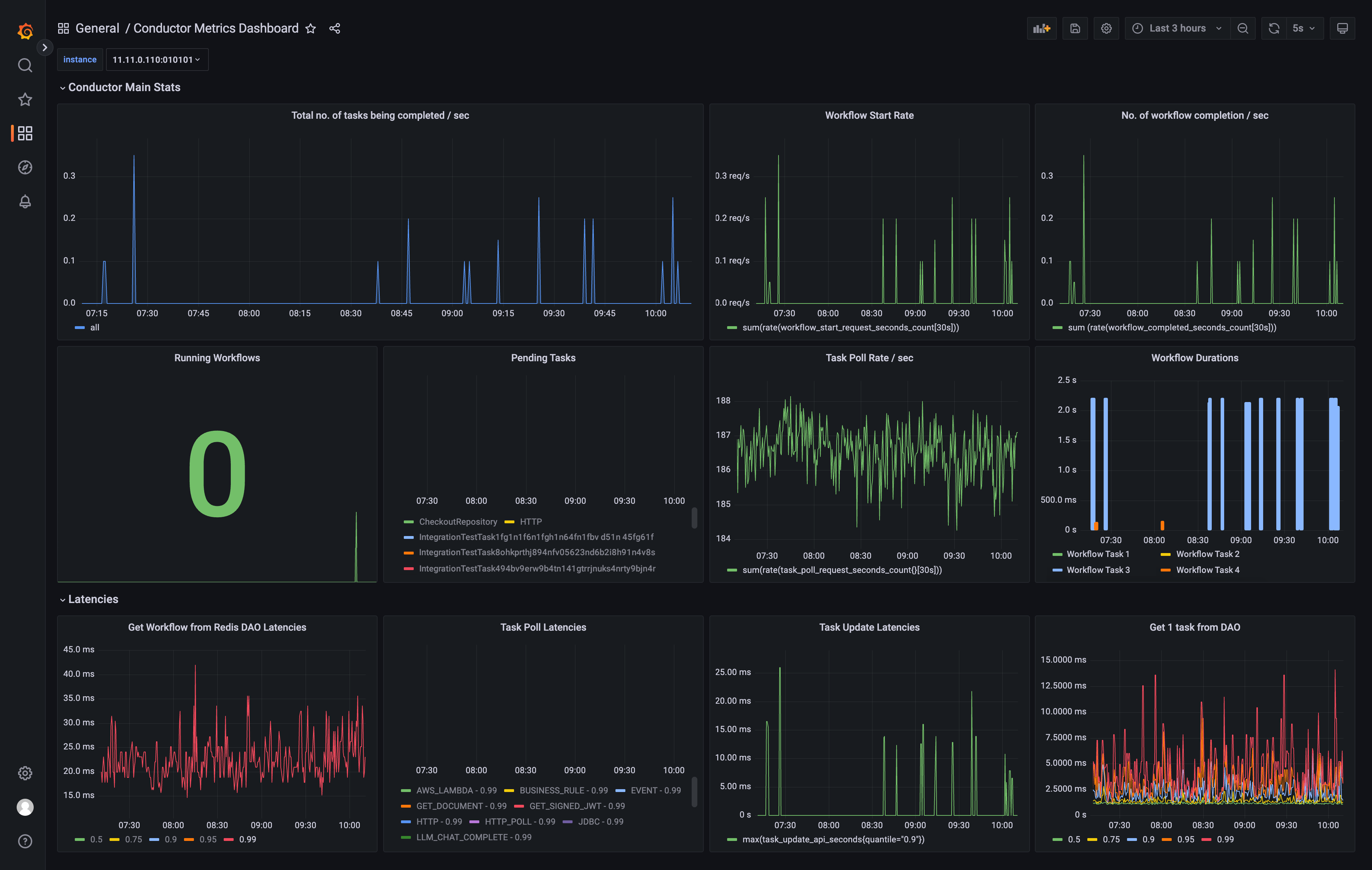Open Explore via the compass icon
This screenshot has width=1372, height=870.
(x=25, y=167)
